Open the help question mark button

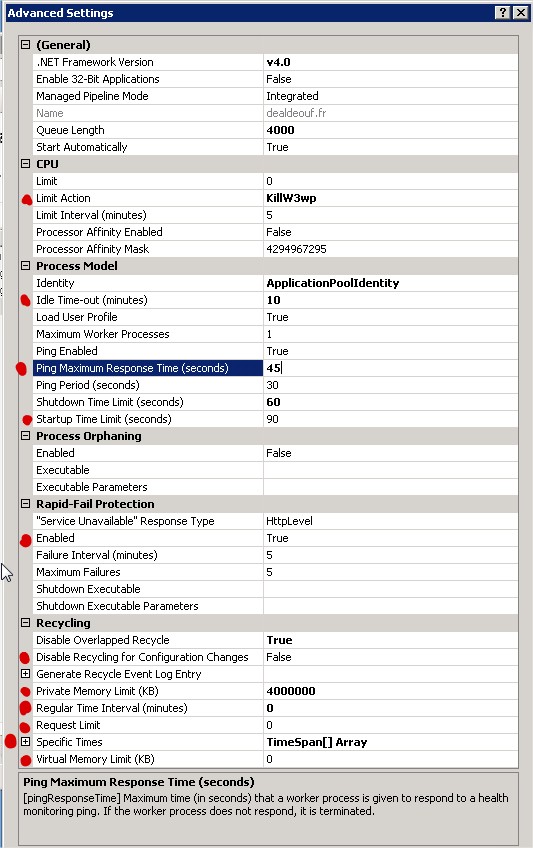tap(503, 12)
